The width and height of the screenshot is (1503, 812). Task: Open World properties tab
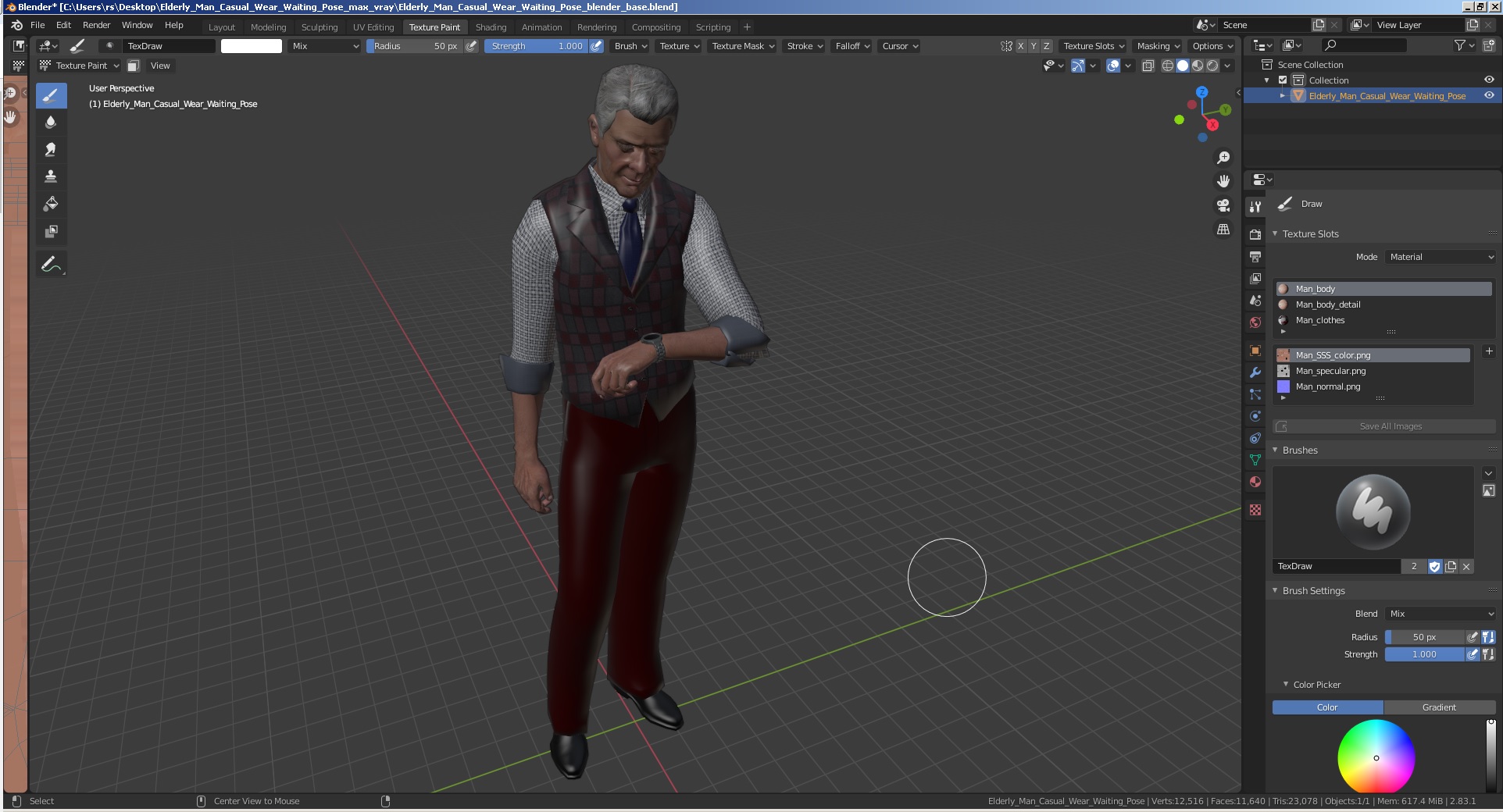[1255, 322]
